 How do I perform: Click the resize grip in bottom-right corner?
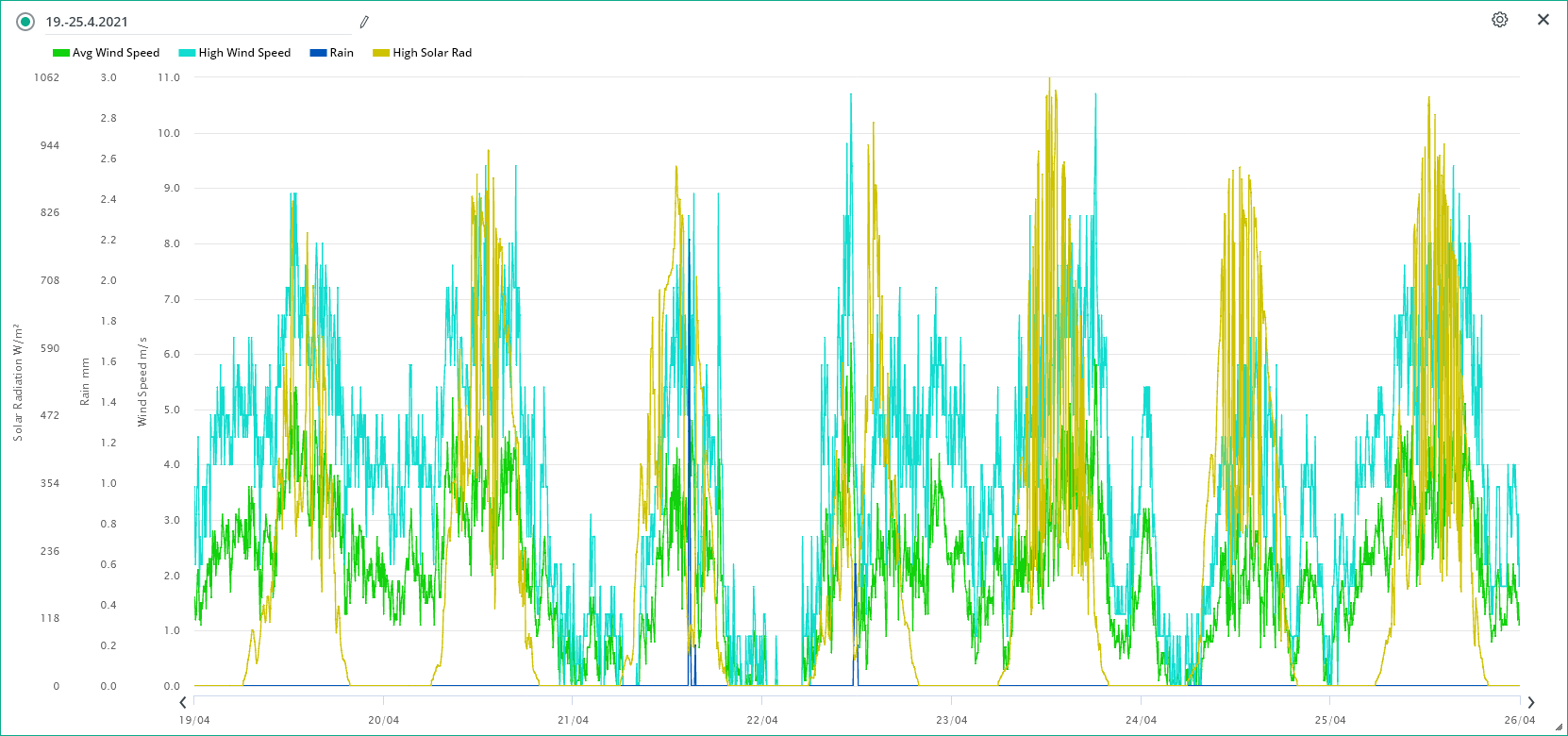1559,728
